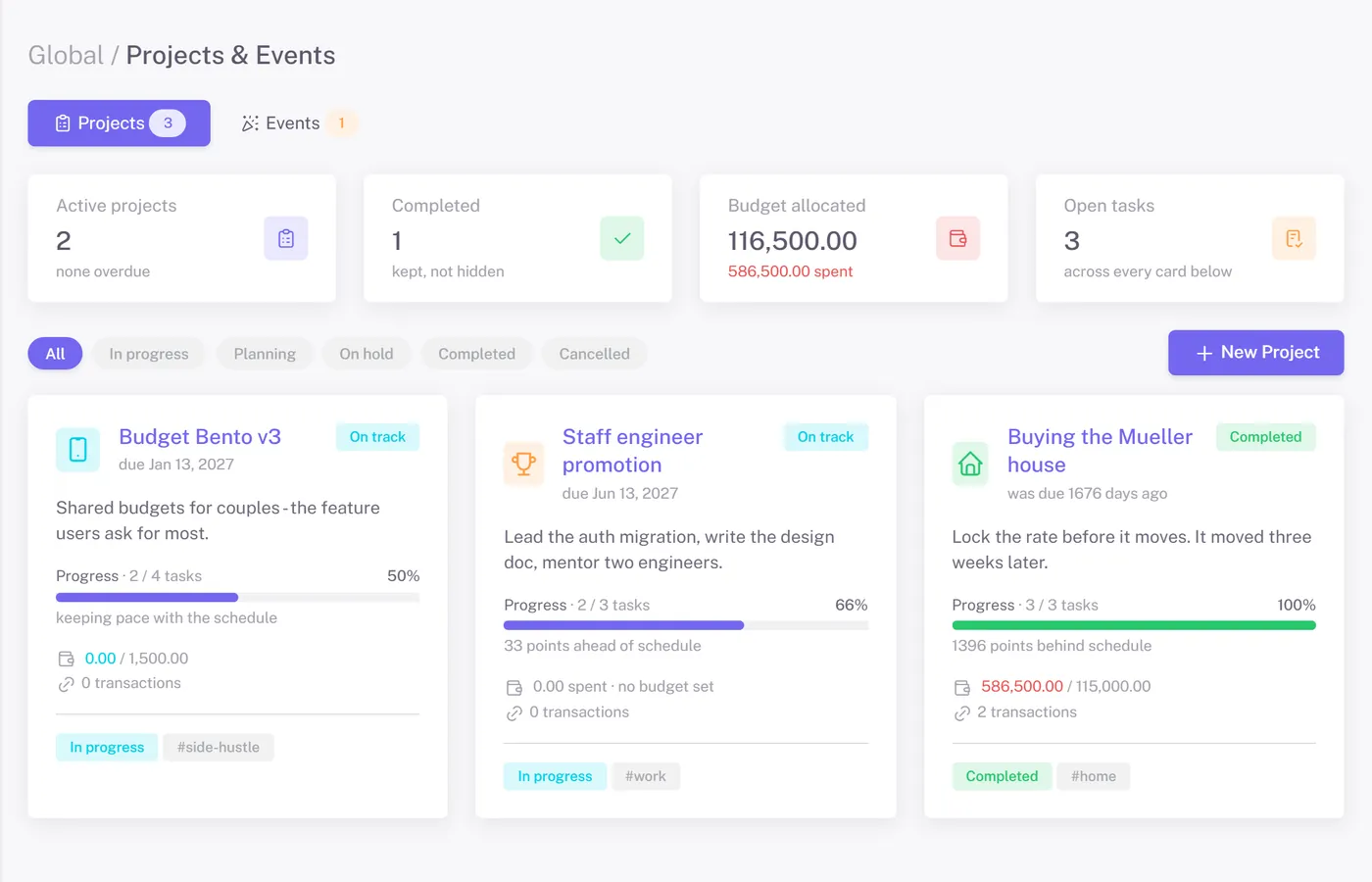Click the Mueller house green progress bar
Screen dimensions: 1372x882
[1134, 625]
